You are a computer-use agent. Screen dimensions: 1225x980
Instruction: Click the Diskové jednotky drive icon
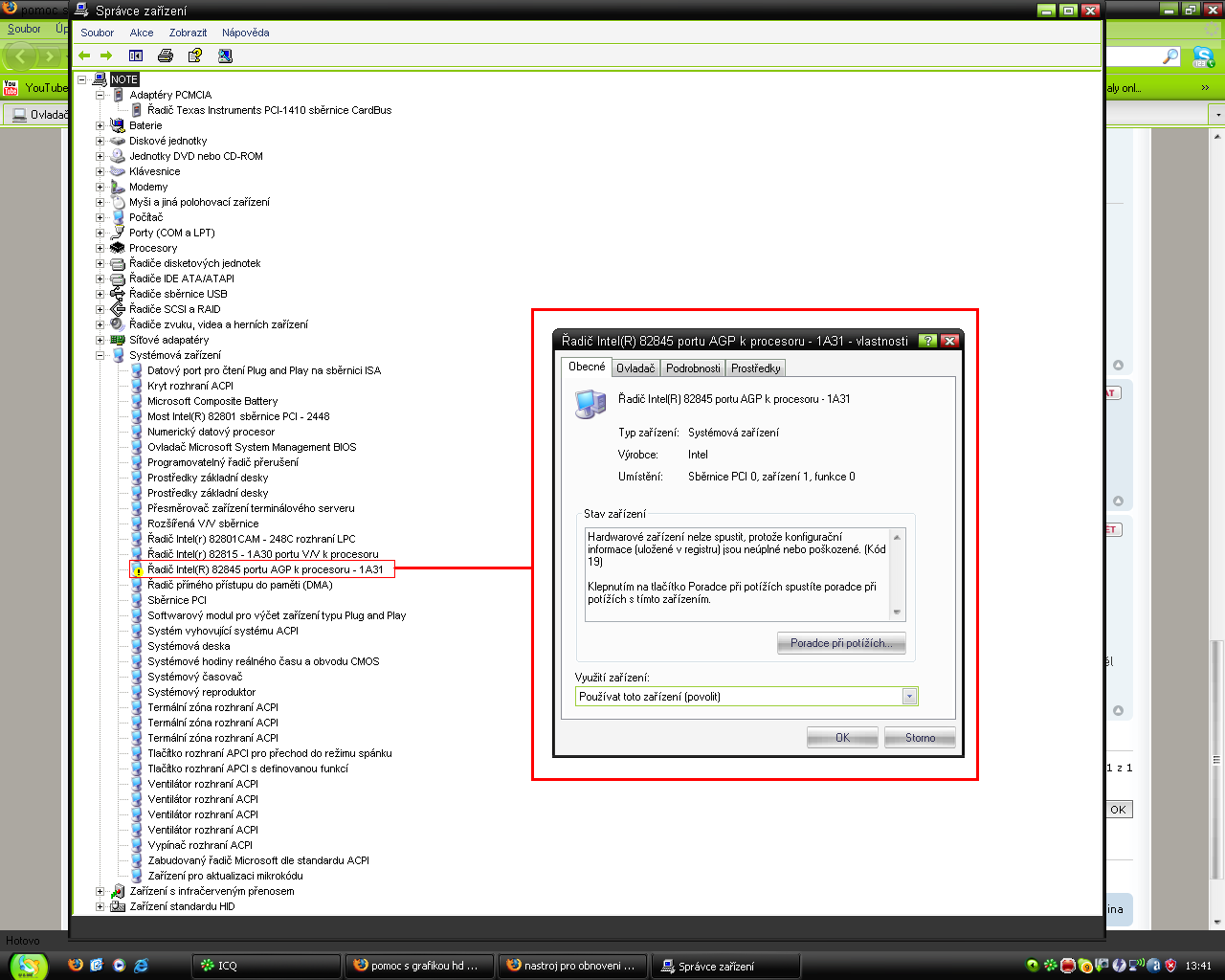[x=118, y=141]
